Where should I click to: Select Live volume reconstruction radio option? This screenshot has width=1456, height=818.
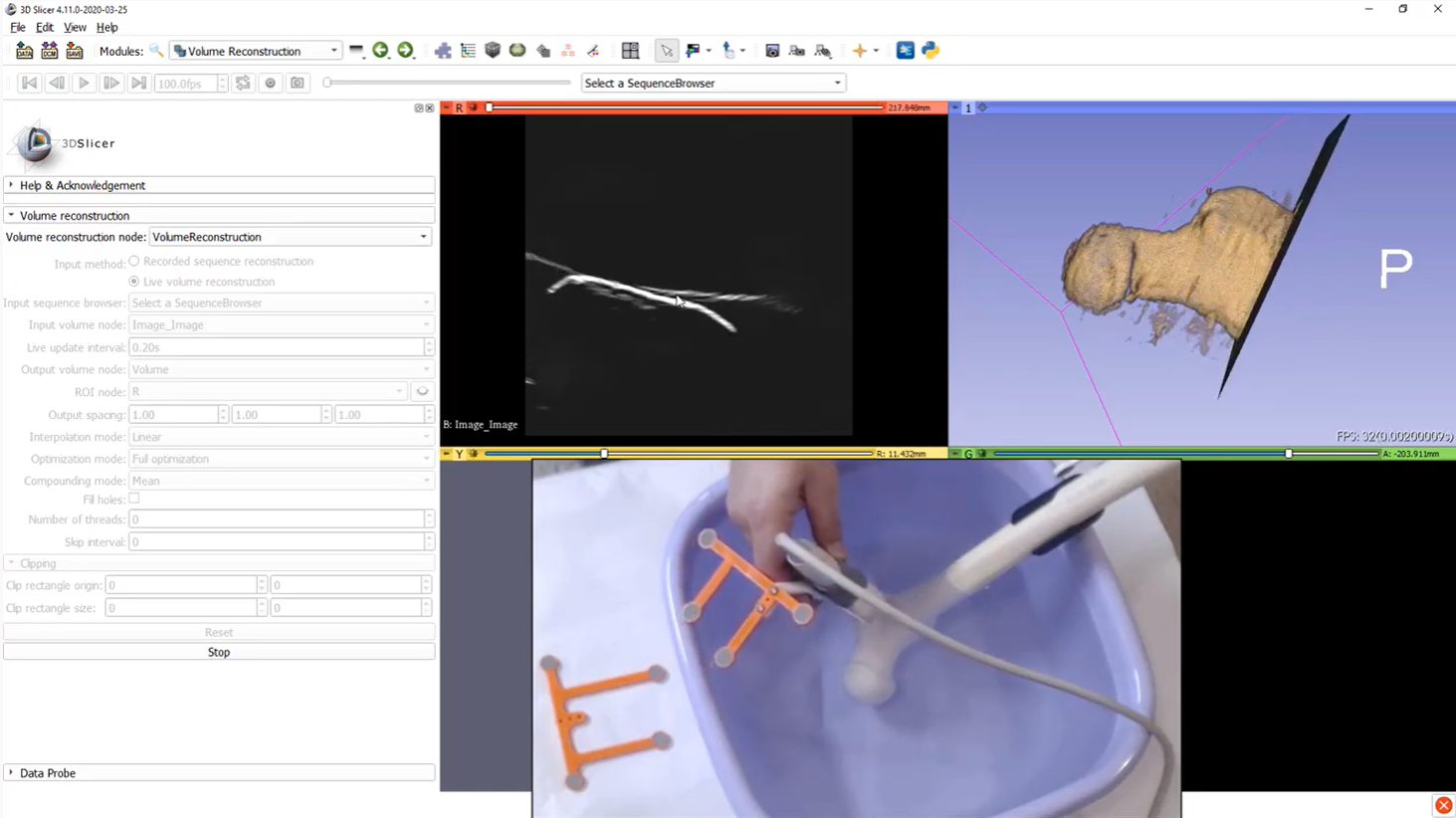(x=134, y=282)
